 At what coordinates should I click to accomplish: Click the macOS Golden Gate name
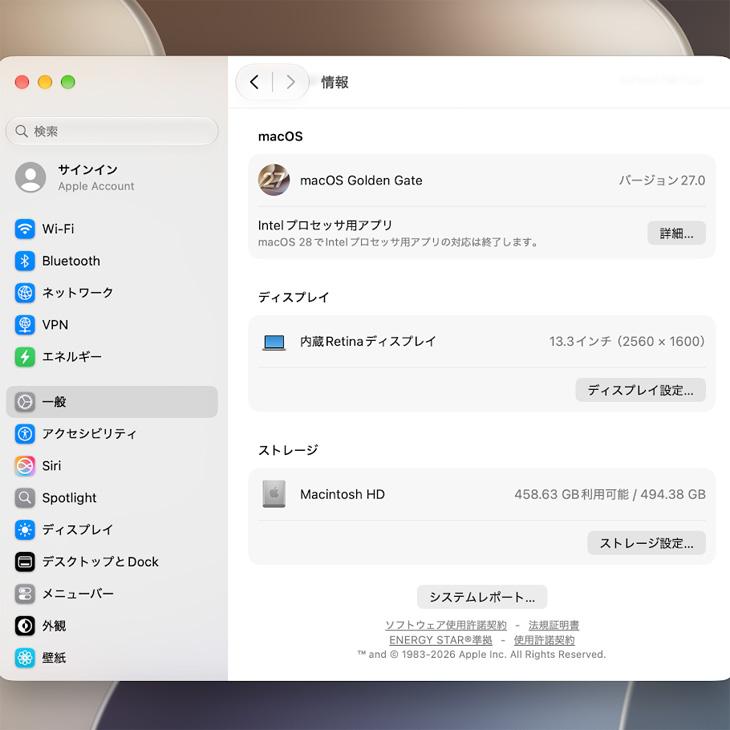pyautogui.click(x=361, y=181)
